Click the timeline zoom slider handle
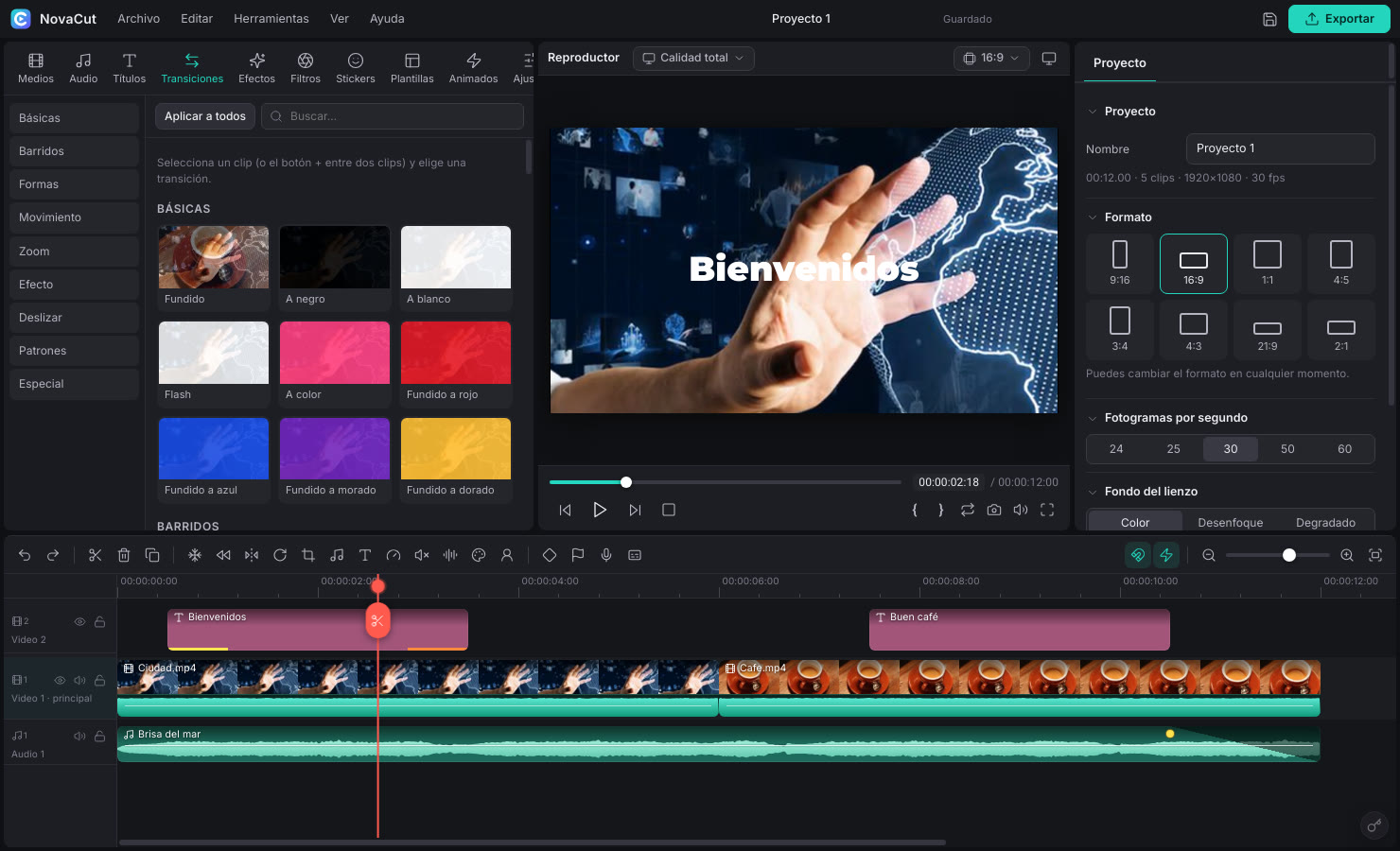 pos(1288,555)
